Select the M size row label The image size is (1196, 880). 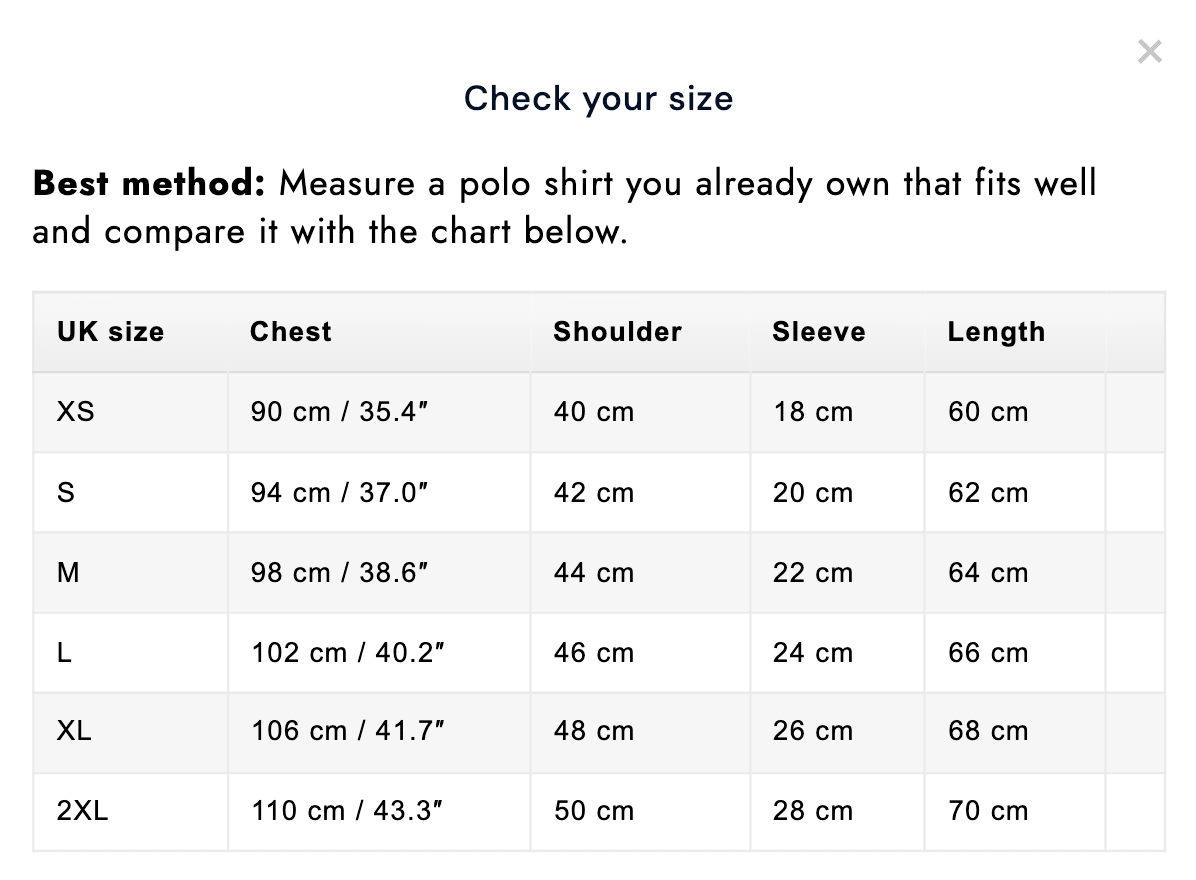point(68,573)
